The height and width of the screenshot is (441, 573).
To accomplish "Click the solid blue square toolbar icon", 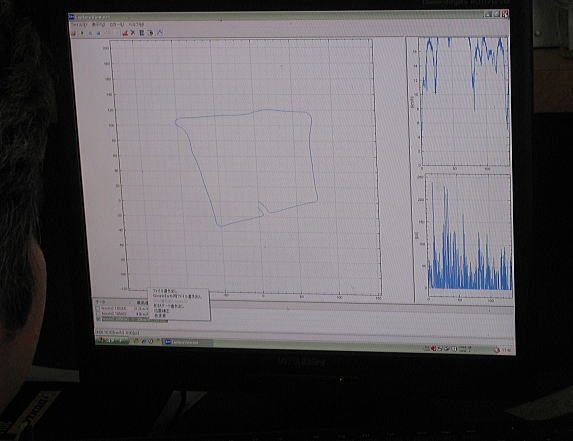I will [98, 33].
